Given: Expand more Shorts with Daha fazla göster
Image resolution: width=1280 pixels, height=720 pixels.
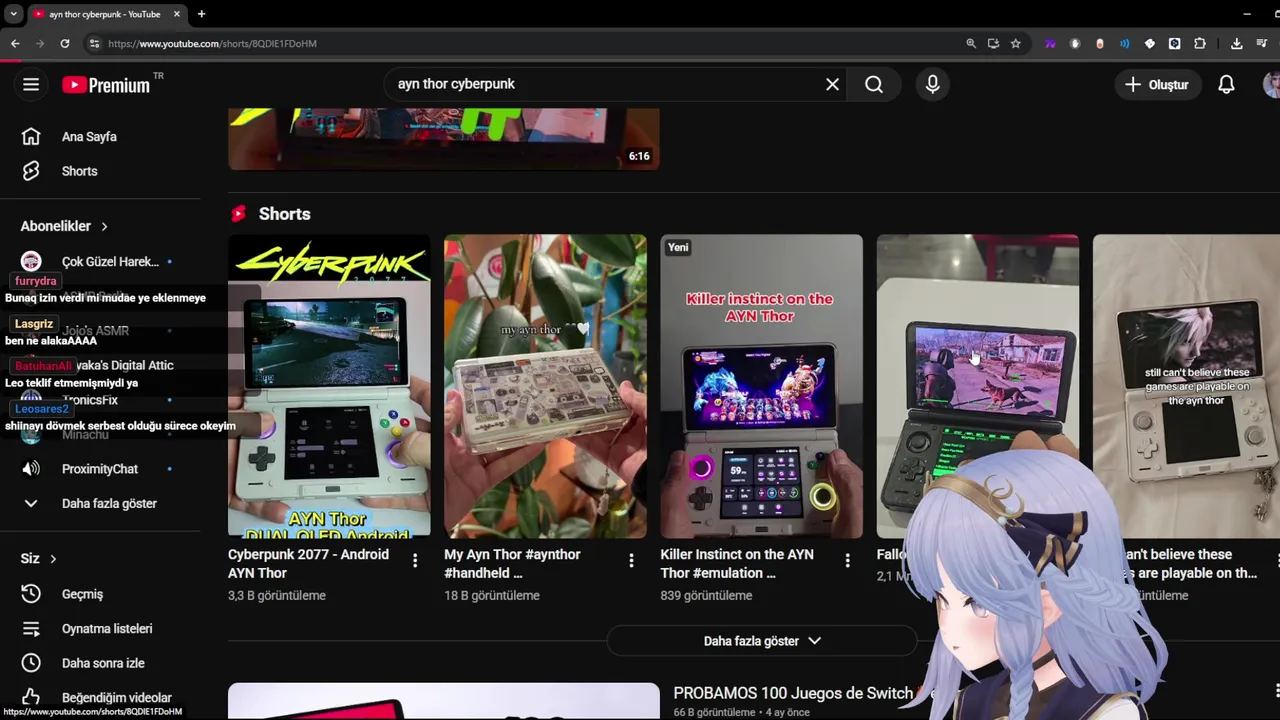Looking at the screenshot, I should tap(762, 641).
